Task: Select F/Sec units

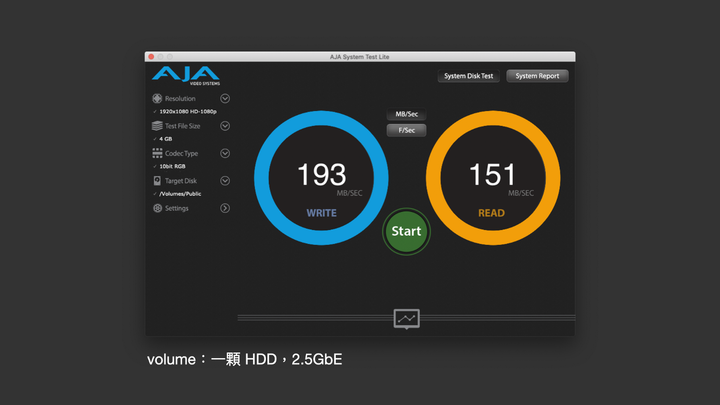Action: click(406, 130)
